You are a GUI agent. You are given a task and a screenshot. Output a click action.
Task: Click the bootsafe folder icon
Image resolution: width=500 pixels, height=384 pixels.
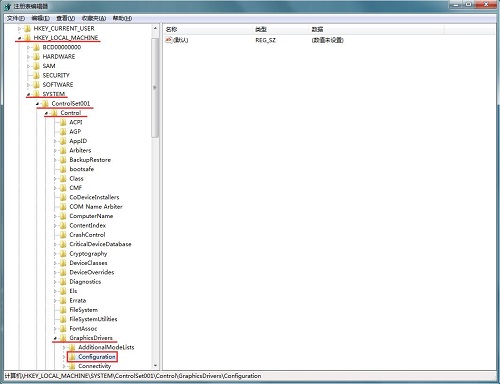tap(63, 169)
